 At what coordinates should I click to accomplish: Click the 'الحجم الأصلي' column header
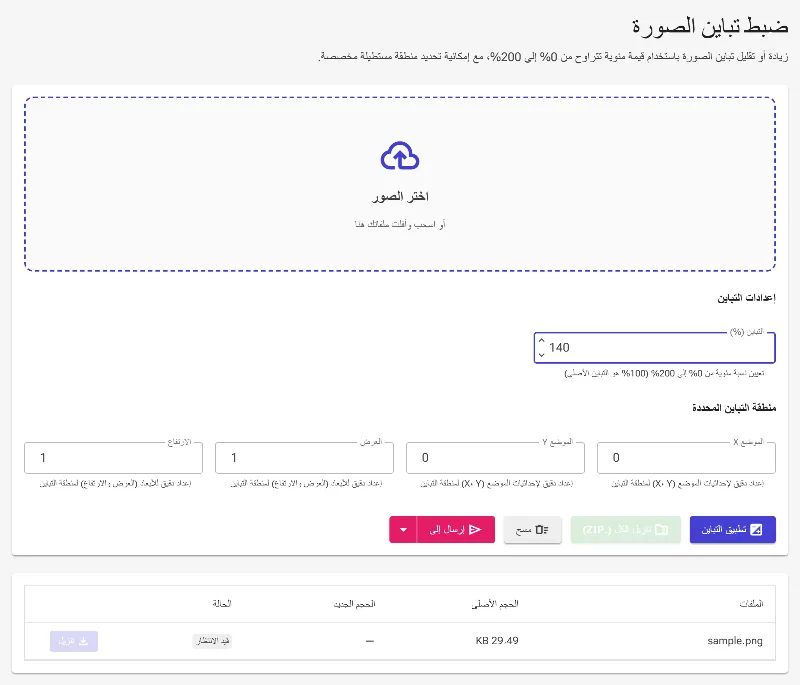click(x=495, y=604)
